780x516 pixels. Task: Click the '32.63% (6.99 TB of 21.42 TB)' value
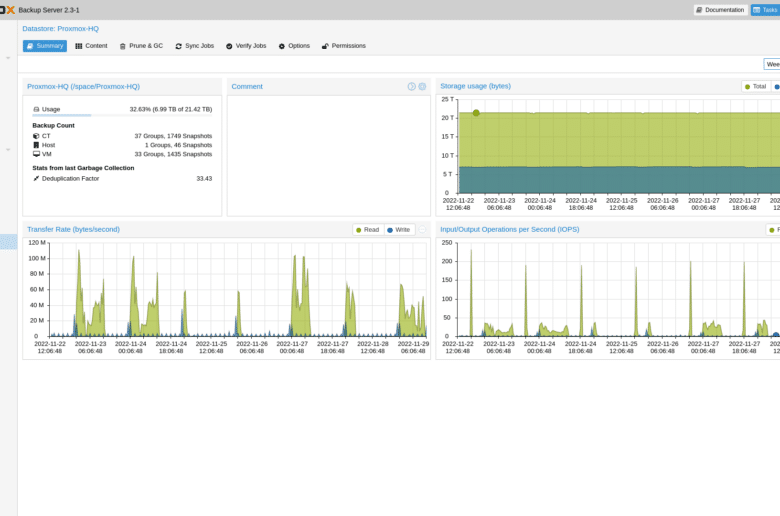(x=171, y=109)
